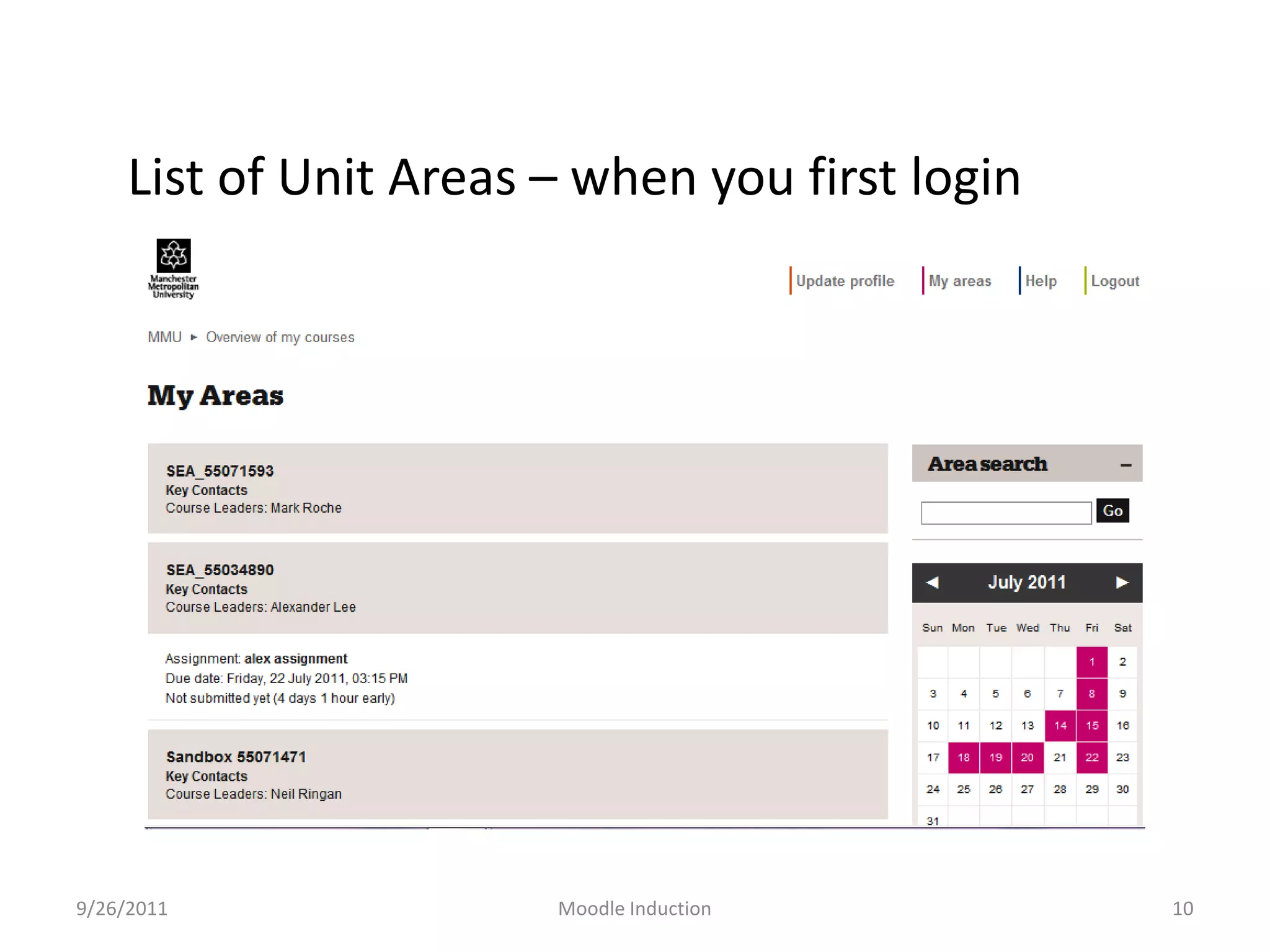The width and height of the screenshot is (1270, 952).
Task: Select highlighted calendar day 22
Action: coord(1092,757)
